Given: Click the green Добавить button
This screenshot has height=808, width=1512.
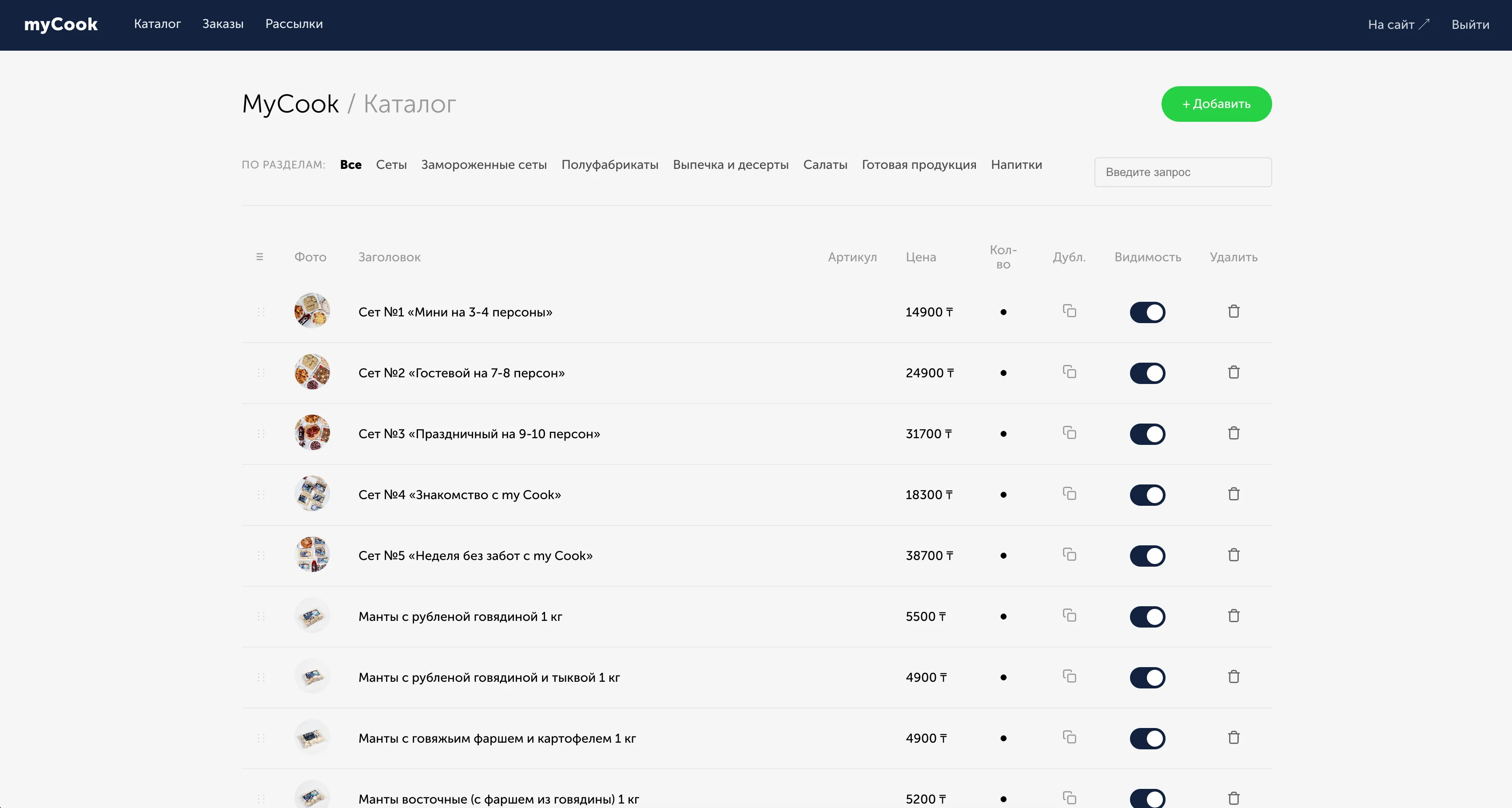Looking at the screenshot, I should click(1216, 104).
